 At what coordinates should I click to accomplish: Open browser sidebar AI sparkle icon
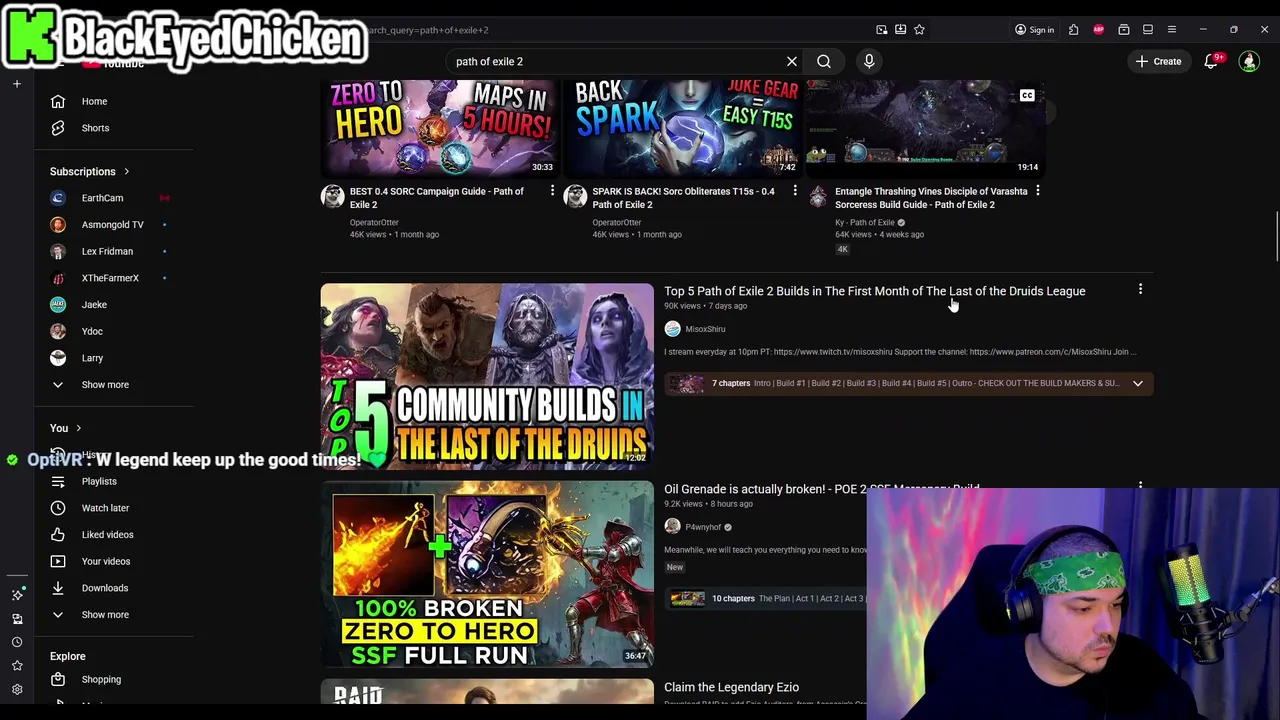[17, 595]
